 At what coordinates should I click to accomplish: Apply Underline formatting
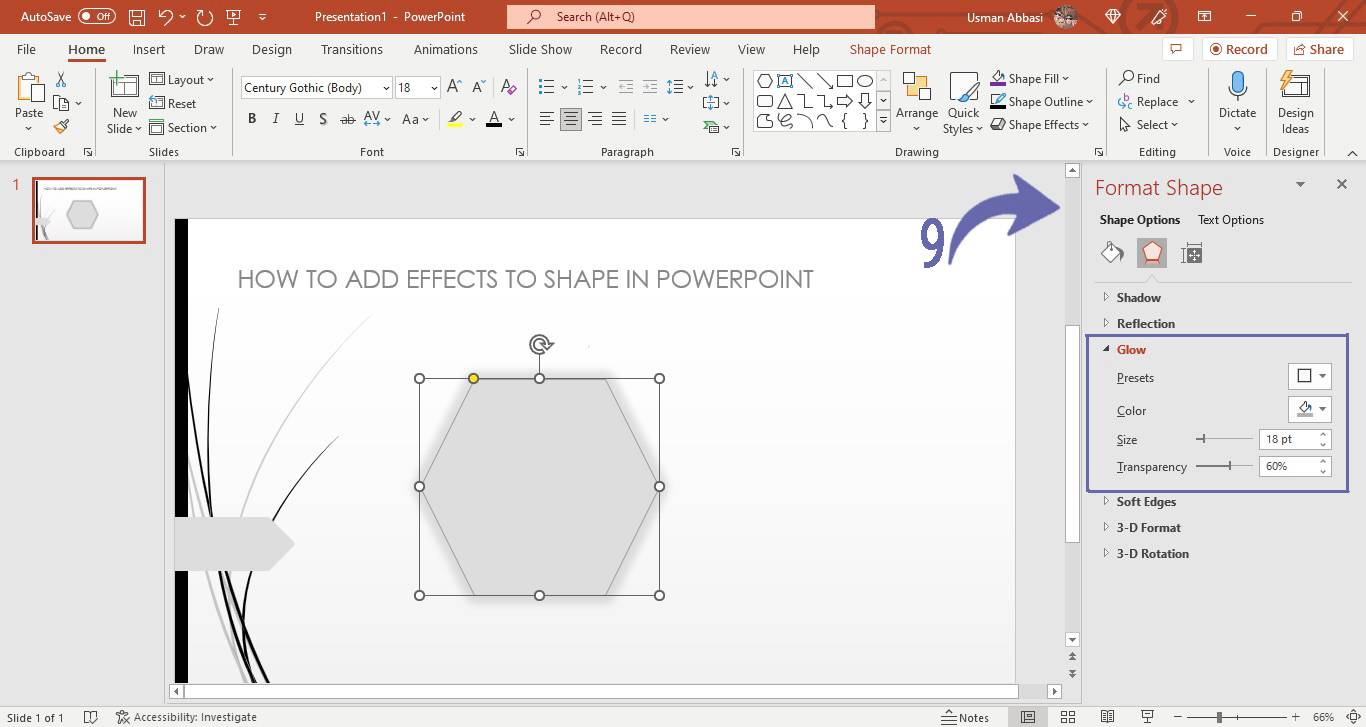click(x=299, y=119)
